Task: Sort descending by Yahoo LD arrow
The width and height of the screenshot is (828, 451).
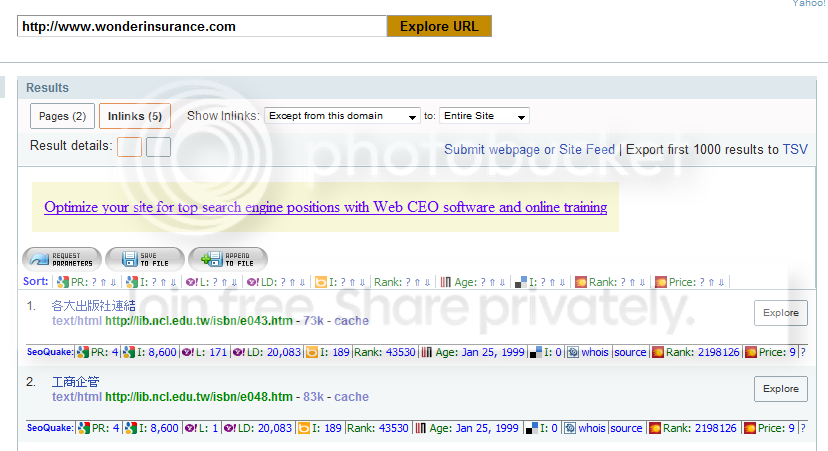Action: [302, 283]
